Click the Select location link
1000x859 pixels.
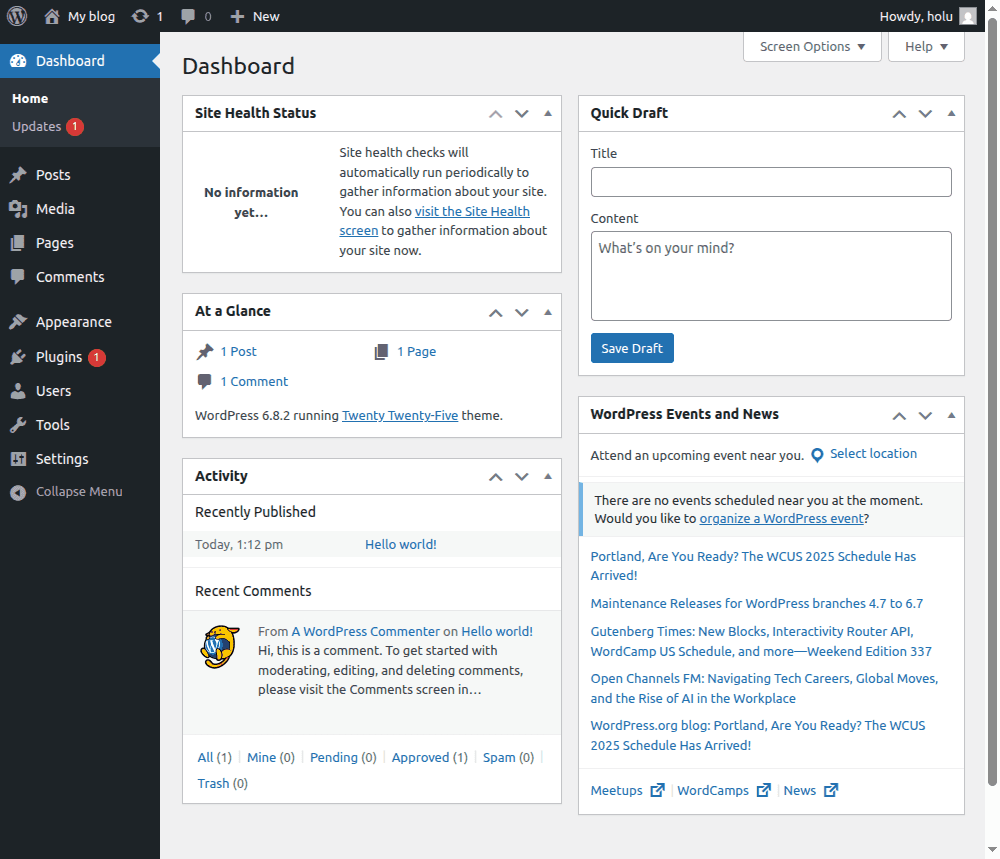coord(873,453)
